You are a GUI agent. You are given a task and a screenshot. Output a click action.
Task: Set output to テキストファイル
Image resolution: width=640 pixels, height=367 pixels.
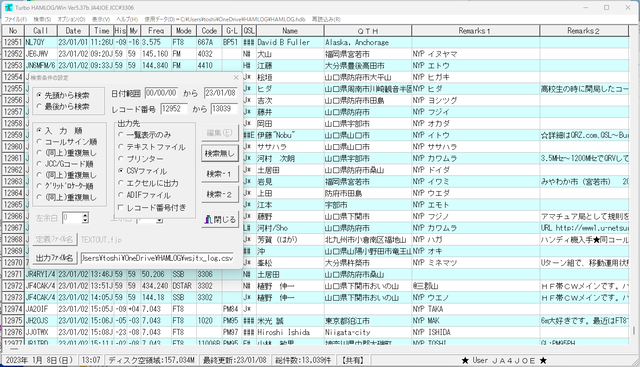[x=151, y=147]
